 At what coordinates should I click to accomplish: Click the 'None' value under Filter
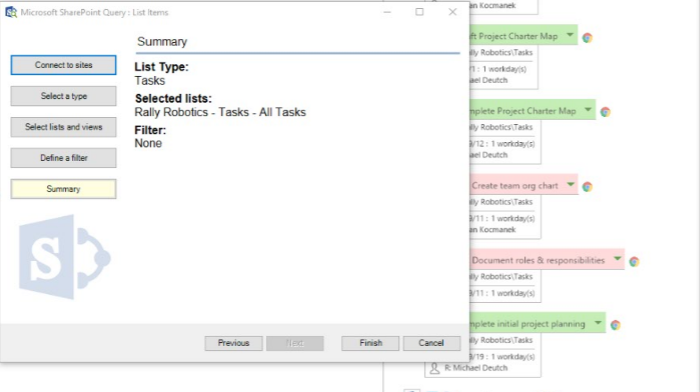[148, 143]
